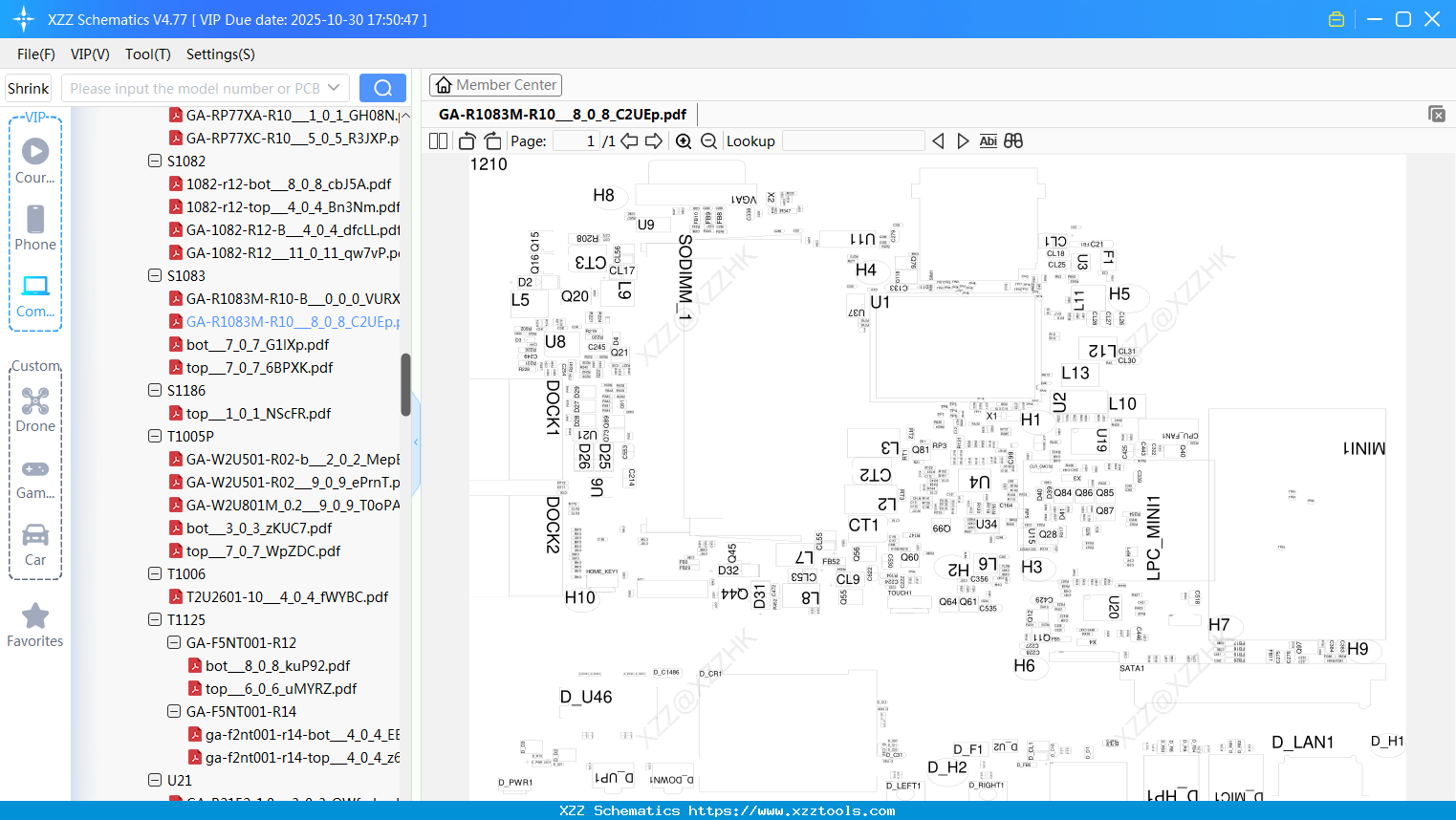The image size is (1456, 820).
Task: Open the Courses sidebar category
Action: tap(35, 160)
